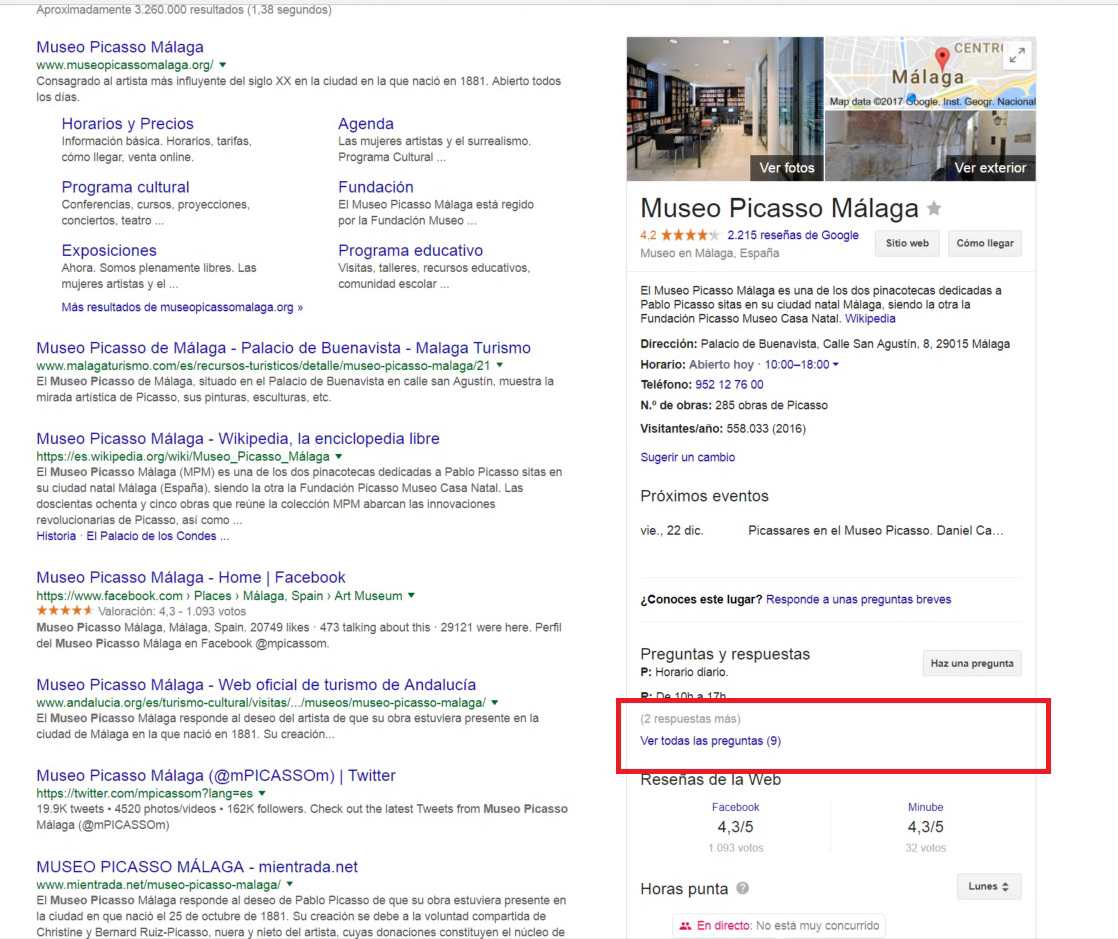
Task: Select the '558.033 (2016)' visitors value
Action: [x=766, y=429]
